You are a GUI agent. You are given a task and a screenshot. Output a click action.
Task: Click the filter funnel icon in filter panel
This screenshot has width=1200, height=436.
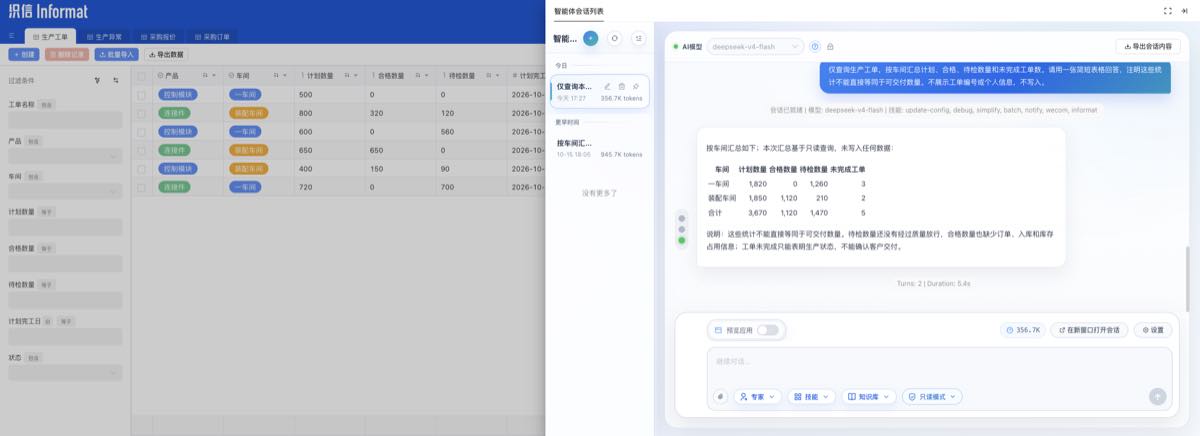point(97,80)
